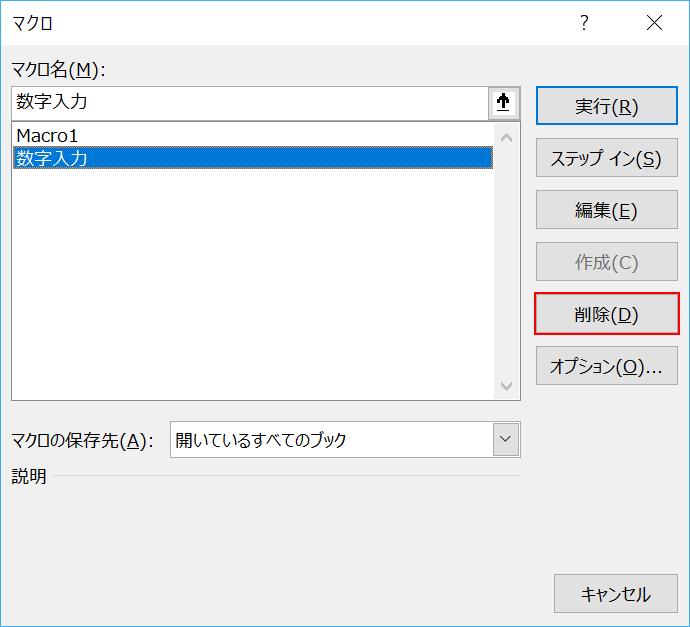Click the 作成(C) button
Screen dimensions: 690x627
(x=606, y=262)
